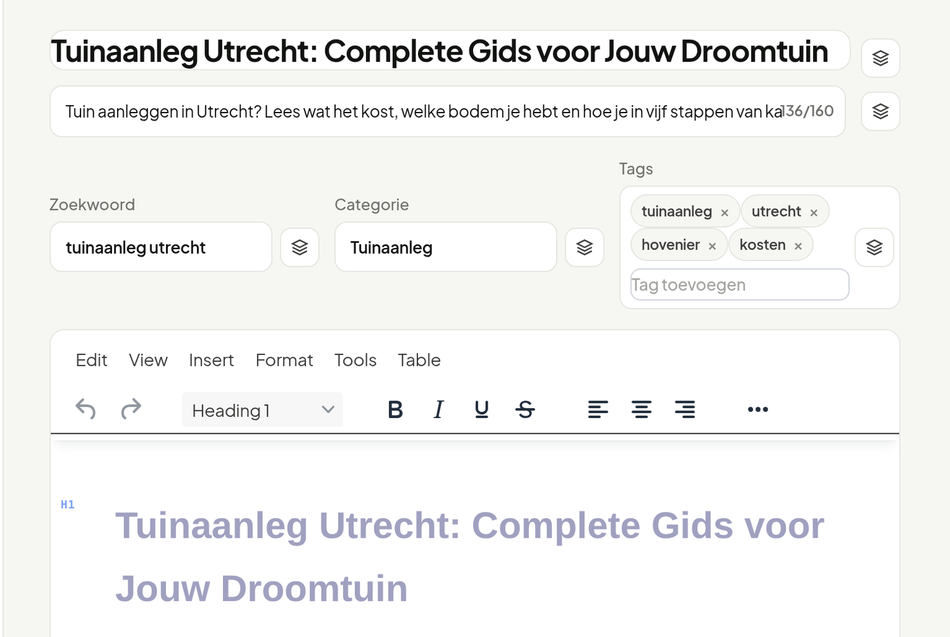
Task: Redo the last undone edit
Action: [131, 410]
